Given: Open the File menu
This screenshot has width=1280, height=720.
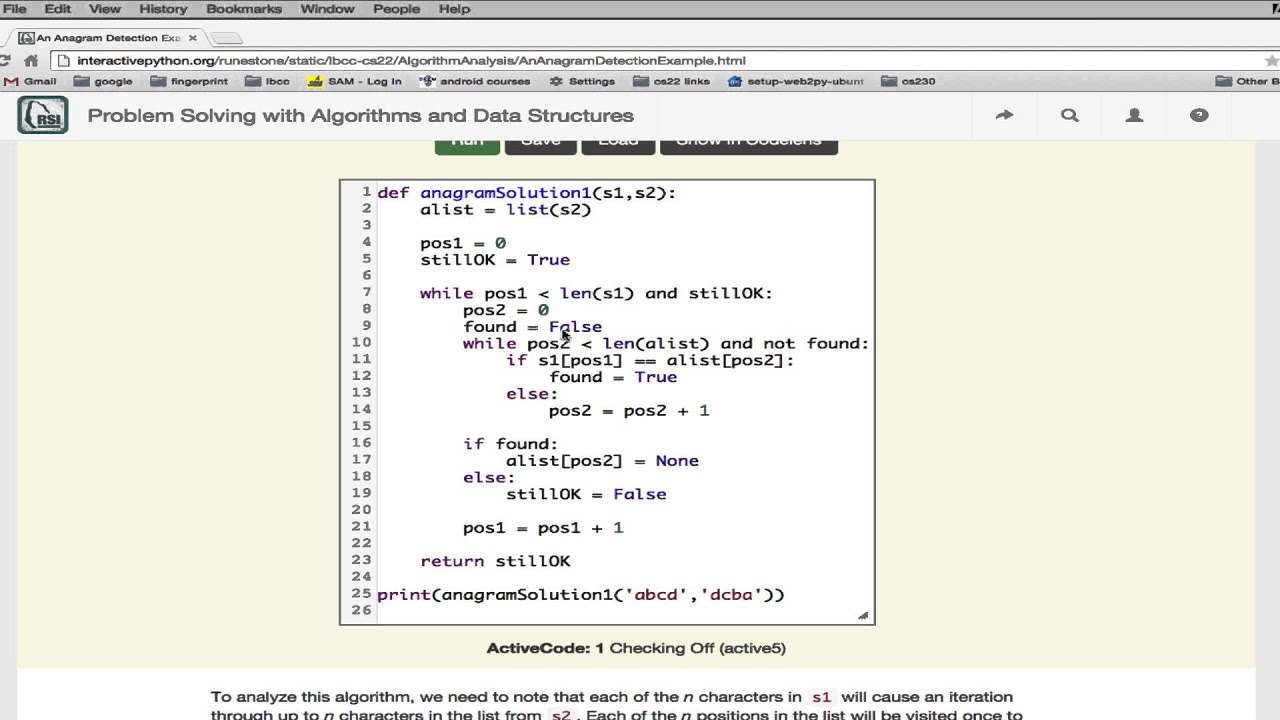Looking at the screenshot, I should click(15, 9).
